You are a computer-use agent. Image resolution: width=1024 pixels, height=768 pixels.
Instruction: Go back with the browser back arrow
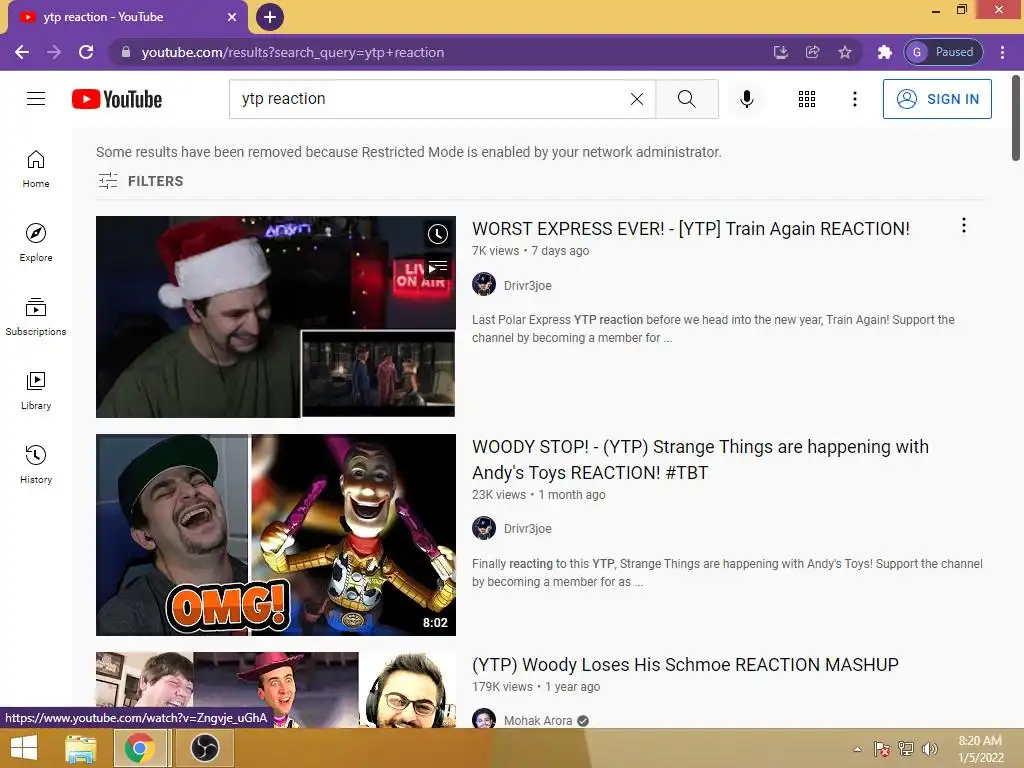tap(22, 52)
